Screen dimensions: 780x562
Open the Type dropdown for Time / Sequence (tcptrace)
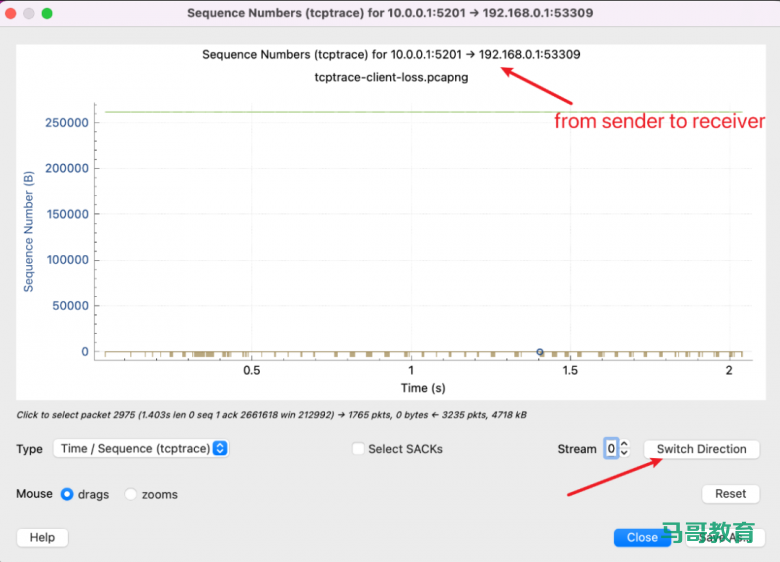[x=141, y=449]
